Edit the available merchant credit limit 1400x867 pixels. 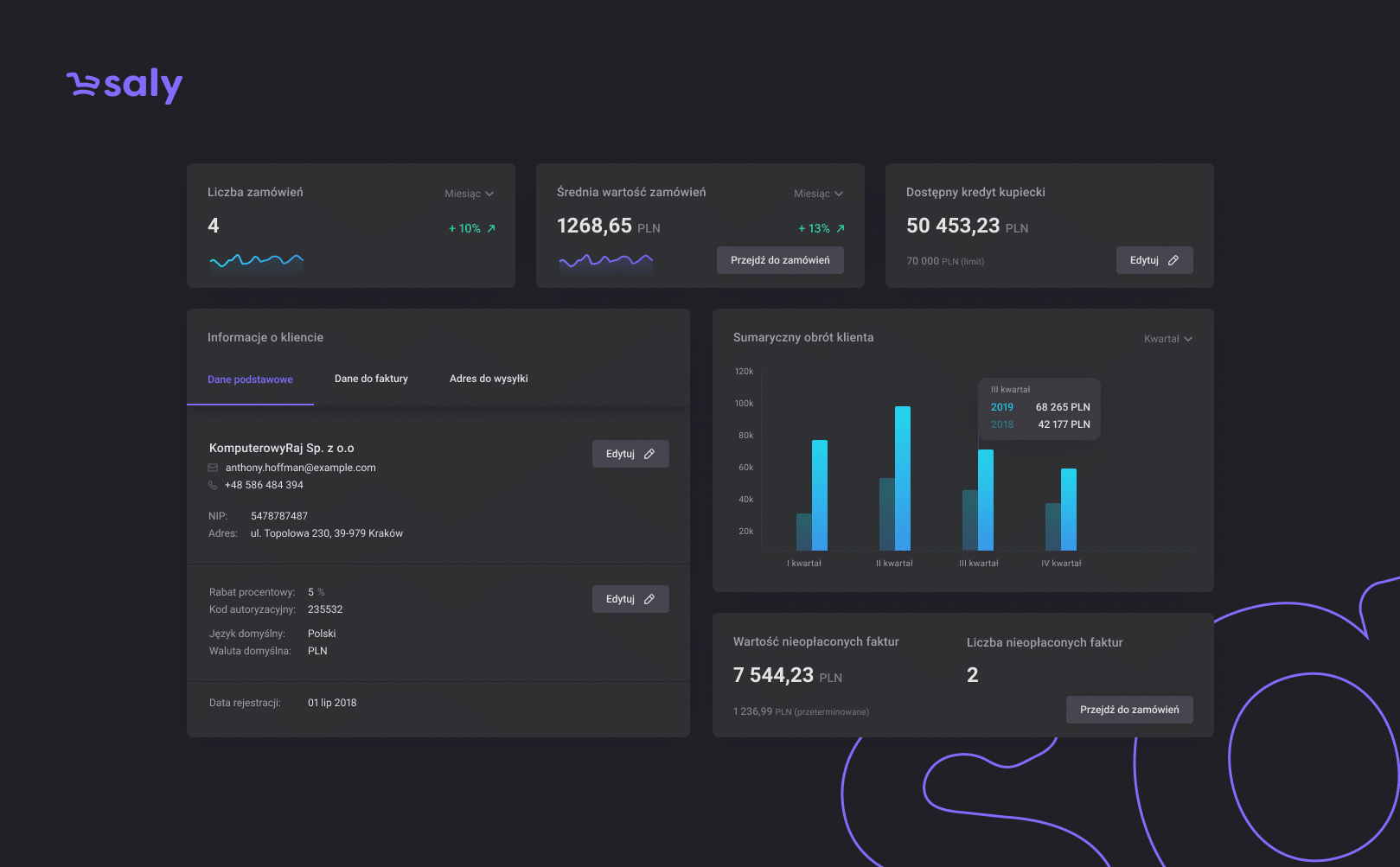click(1154, 260)
